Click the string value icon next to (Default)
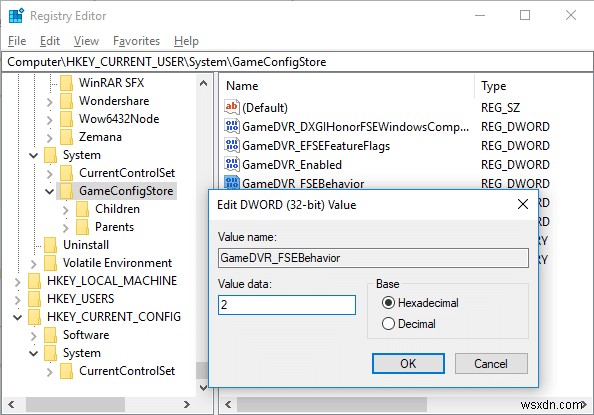594x415 pixels. pos(231,107)
